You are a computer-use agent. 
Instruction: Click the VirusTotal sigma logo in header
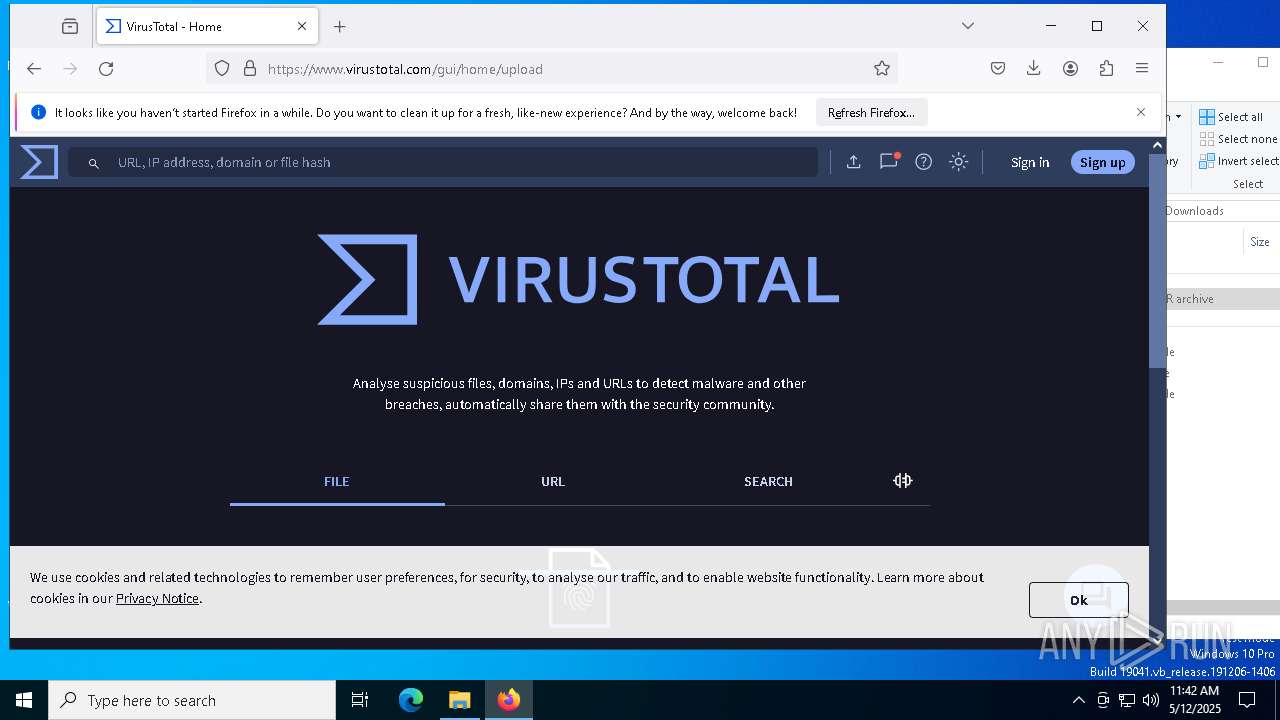[x=39, y=162]
